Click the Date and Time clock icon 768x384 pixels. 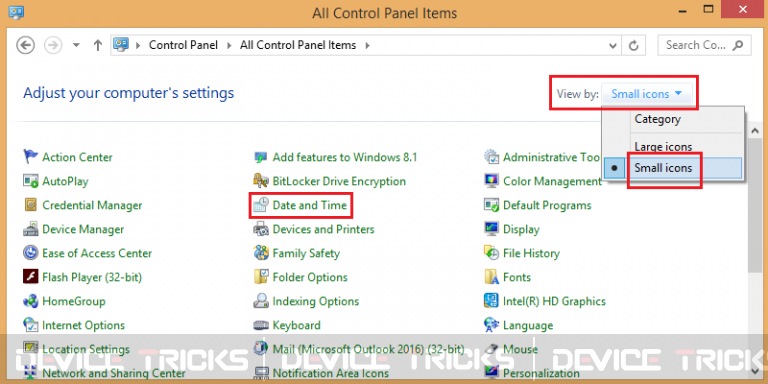261,205
